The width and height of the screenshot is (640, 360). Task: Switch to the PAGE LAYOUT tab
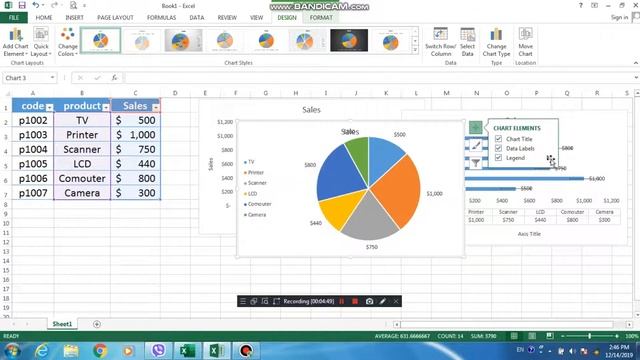[x=115, y=18]
